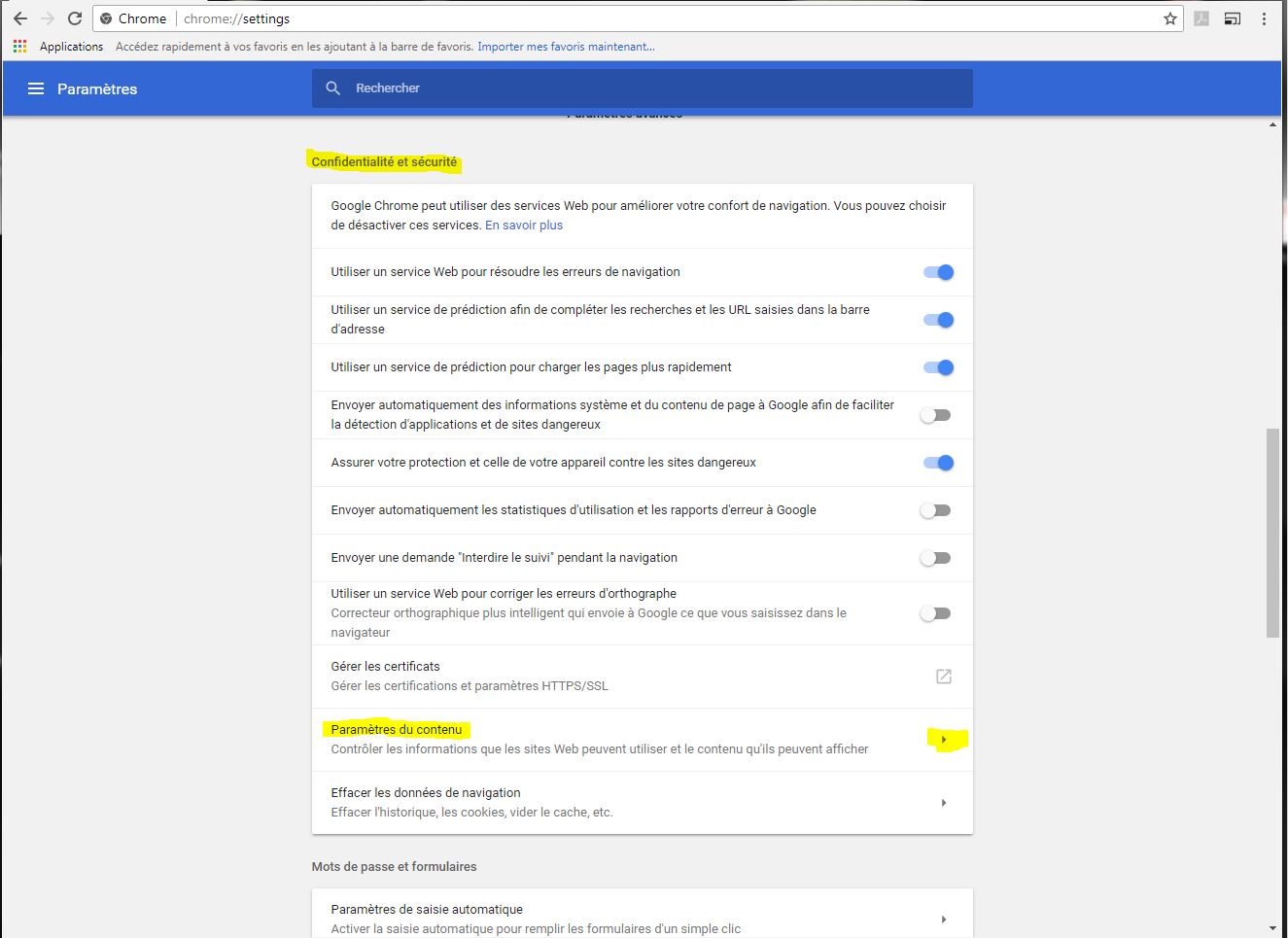This screenshot has width=1288, height=938.
Task: Turn off dangerous sites protection toggle
Action: [x=938, y=463]
